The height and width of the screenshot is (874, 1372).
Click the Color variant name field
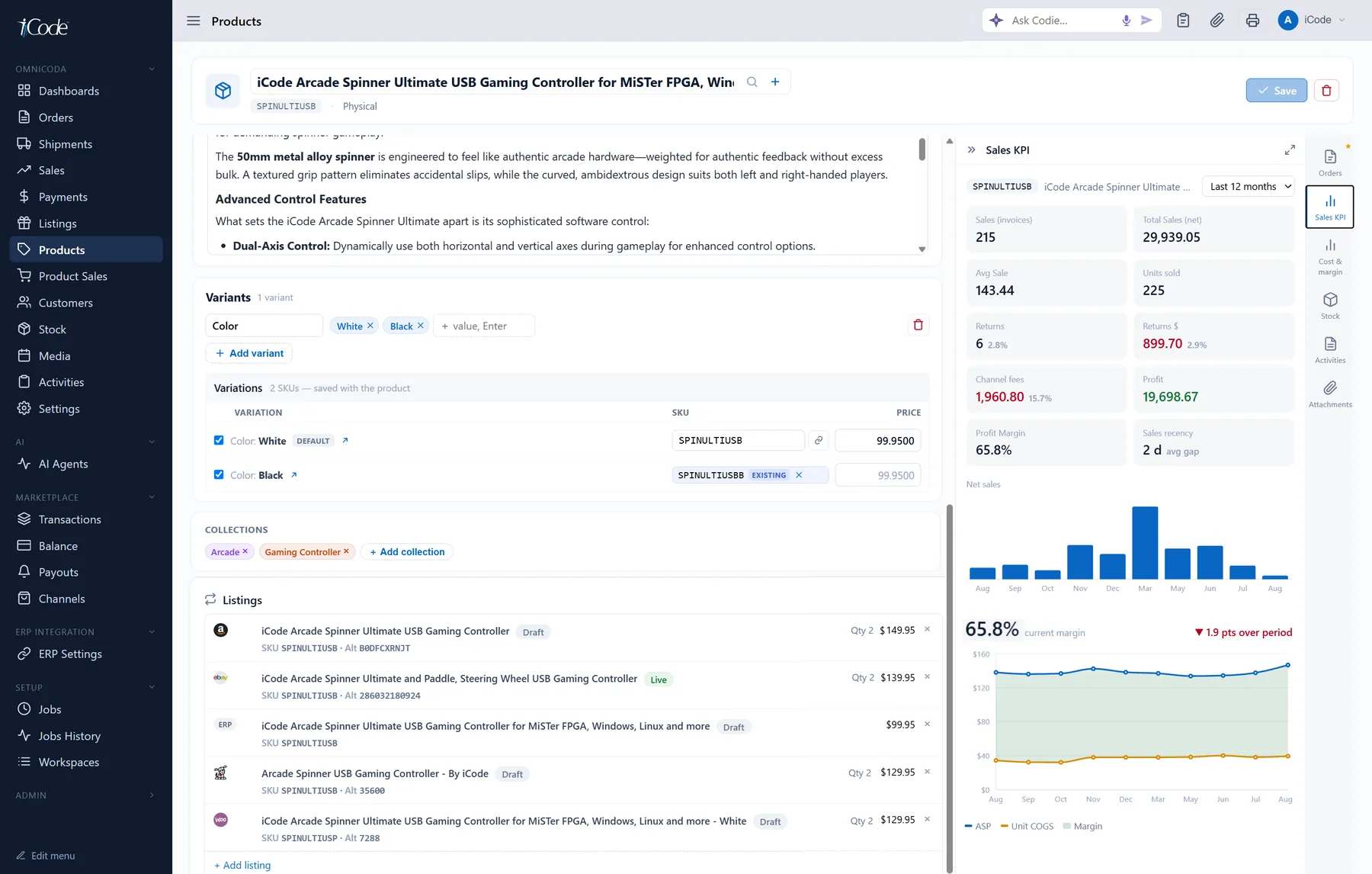pyautogui.click(x=264, y=326)
